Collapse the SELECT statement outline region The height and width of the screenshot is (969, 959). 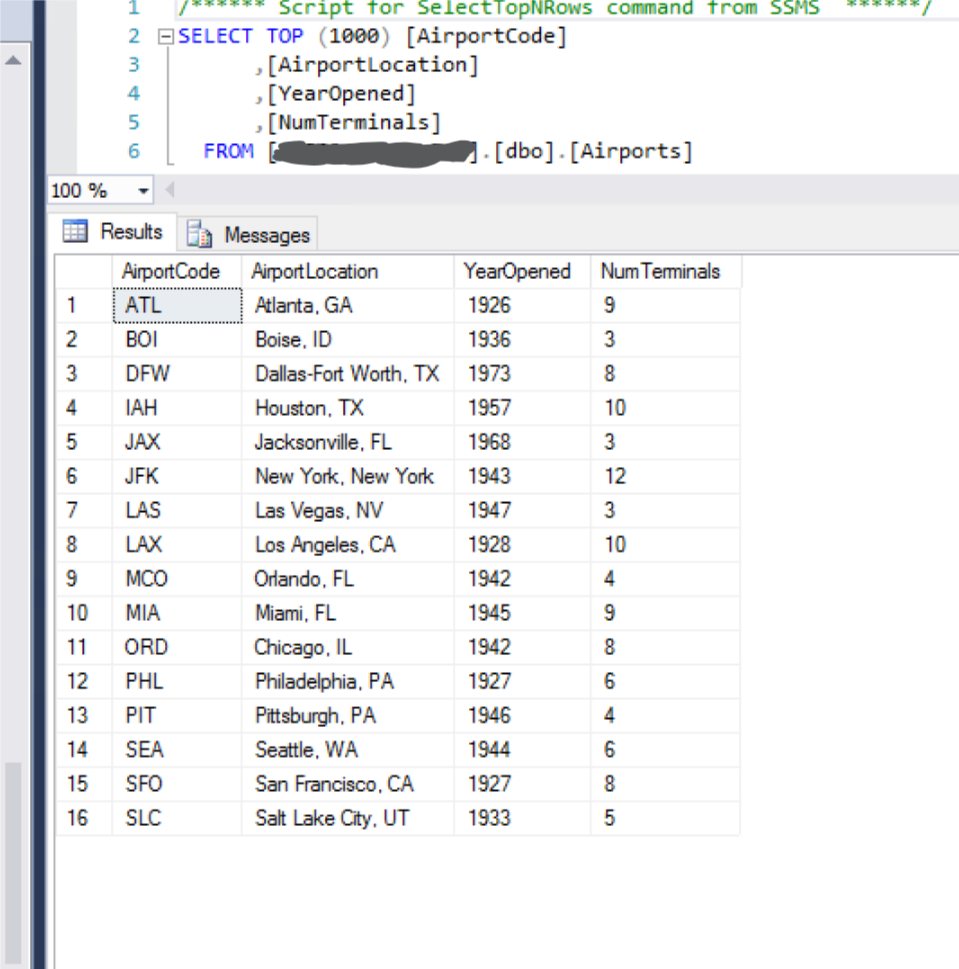coord(166,36)
